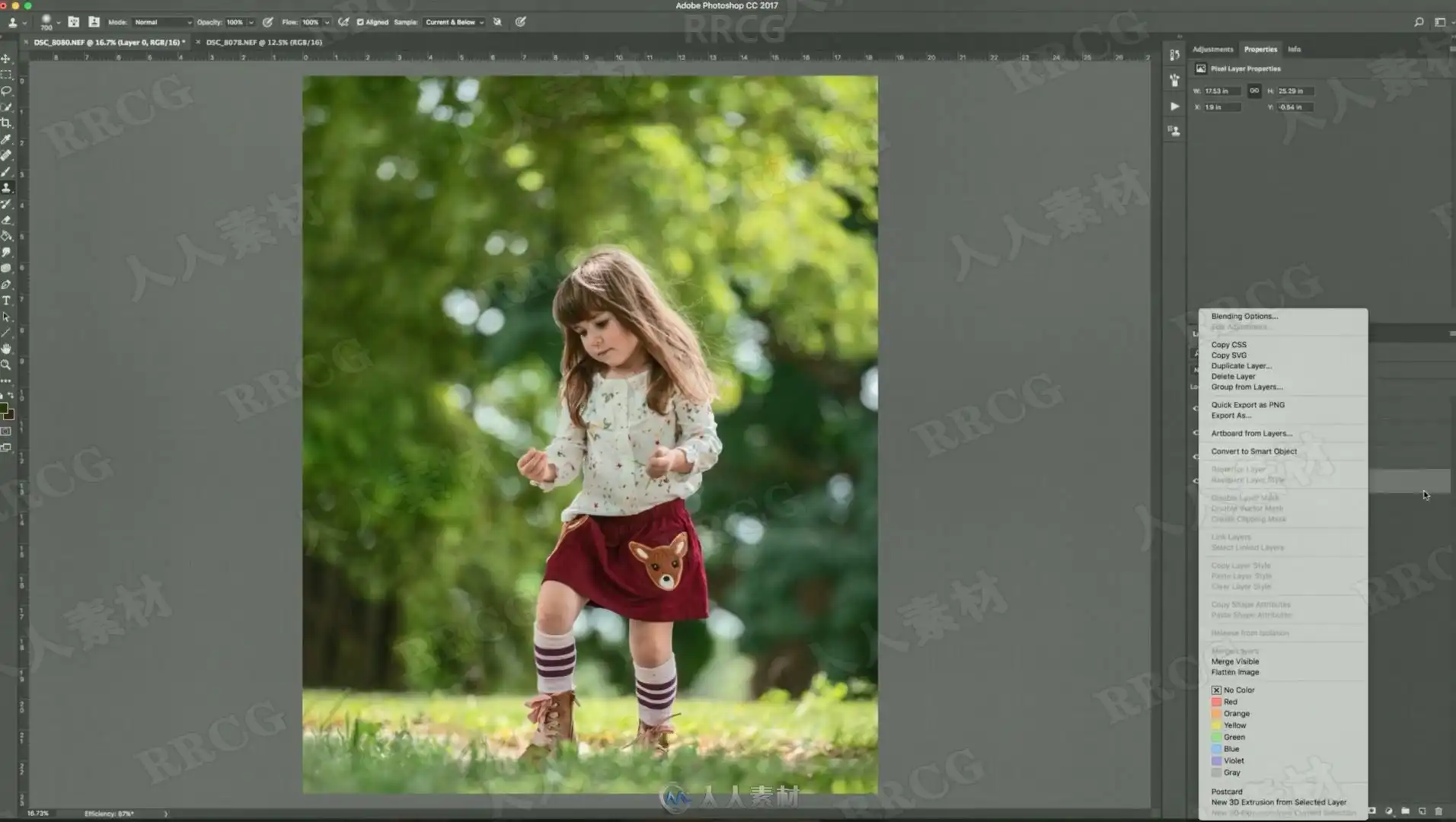Open the Brush Presets panel icon
Screen dimensions: 1456x822
pos(1174,80)
